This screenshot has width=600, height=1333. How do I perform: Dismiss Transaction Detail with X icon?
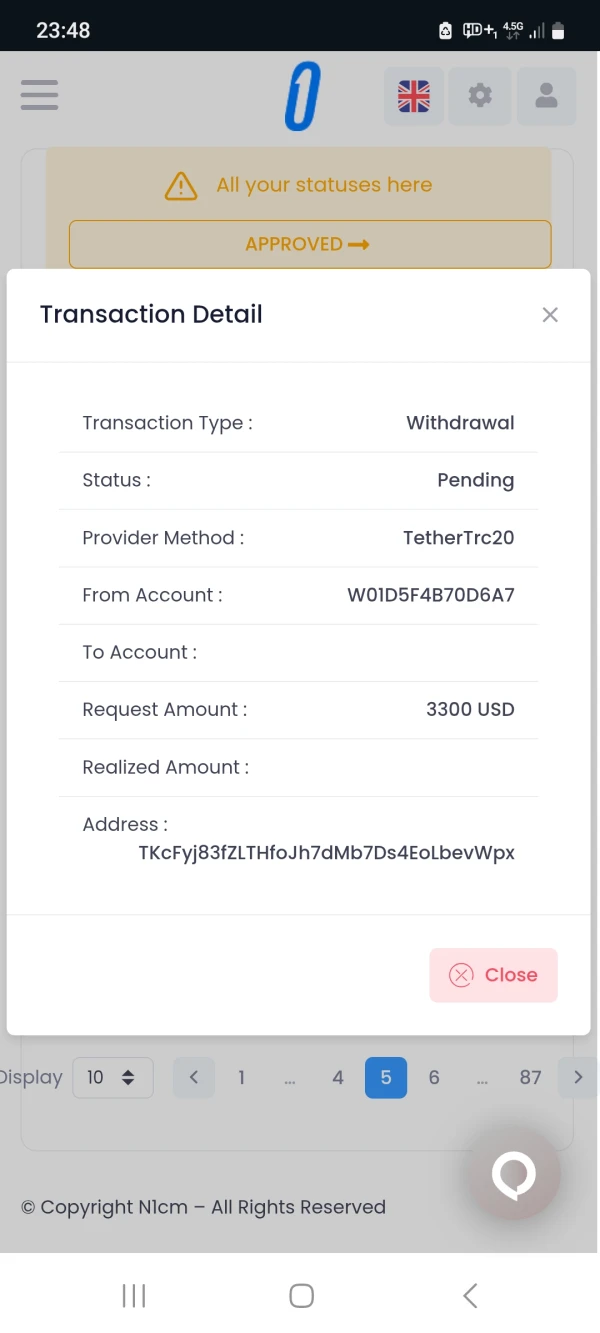coord(550,315)
